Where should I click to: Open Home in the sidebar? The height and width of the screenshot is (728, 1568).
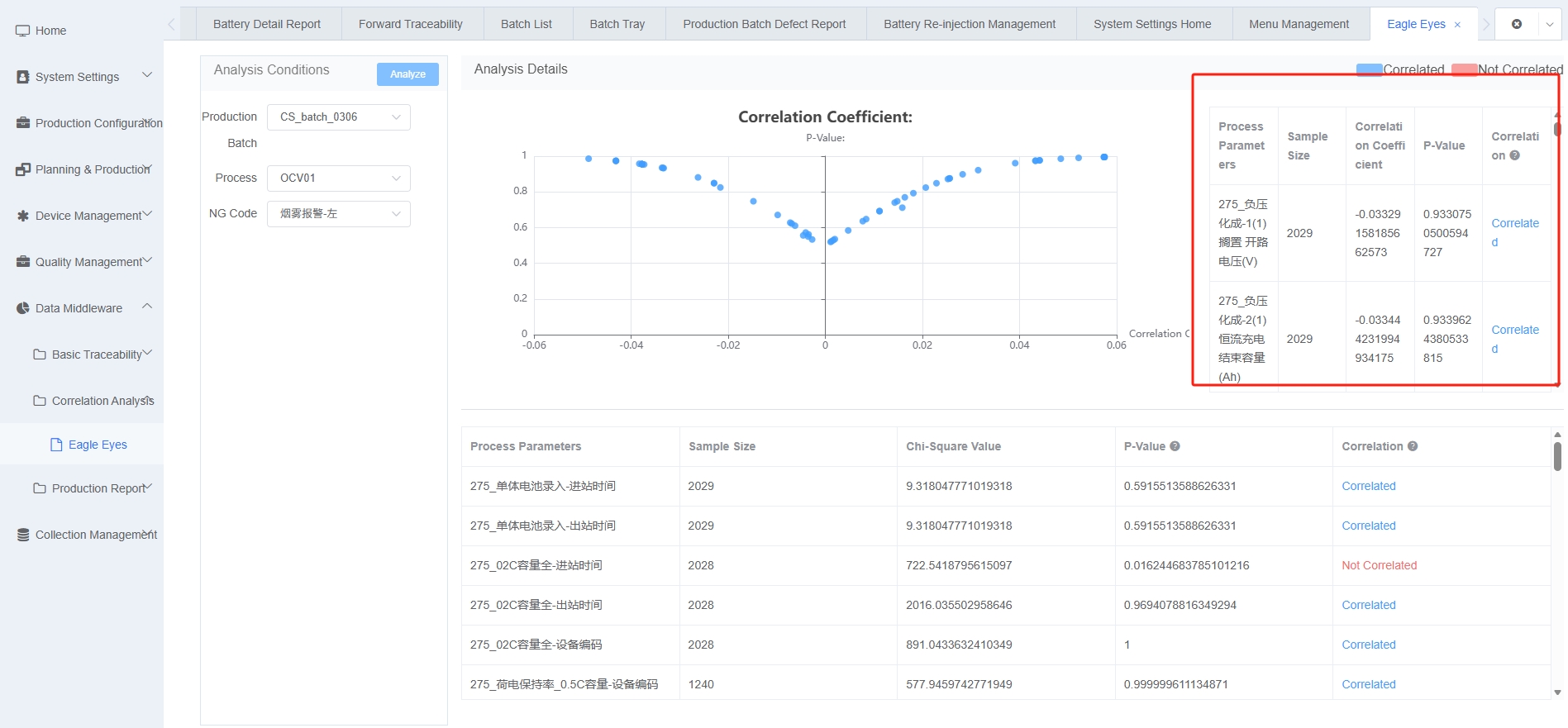(82, 31)
